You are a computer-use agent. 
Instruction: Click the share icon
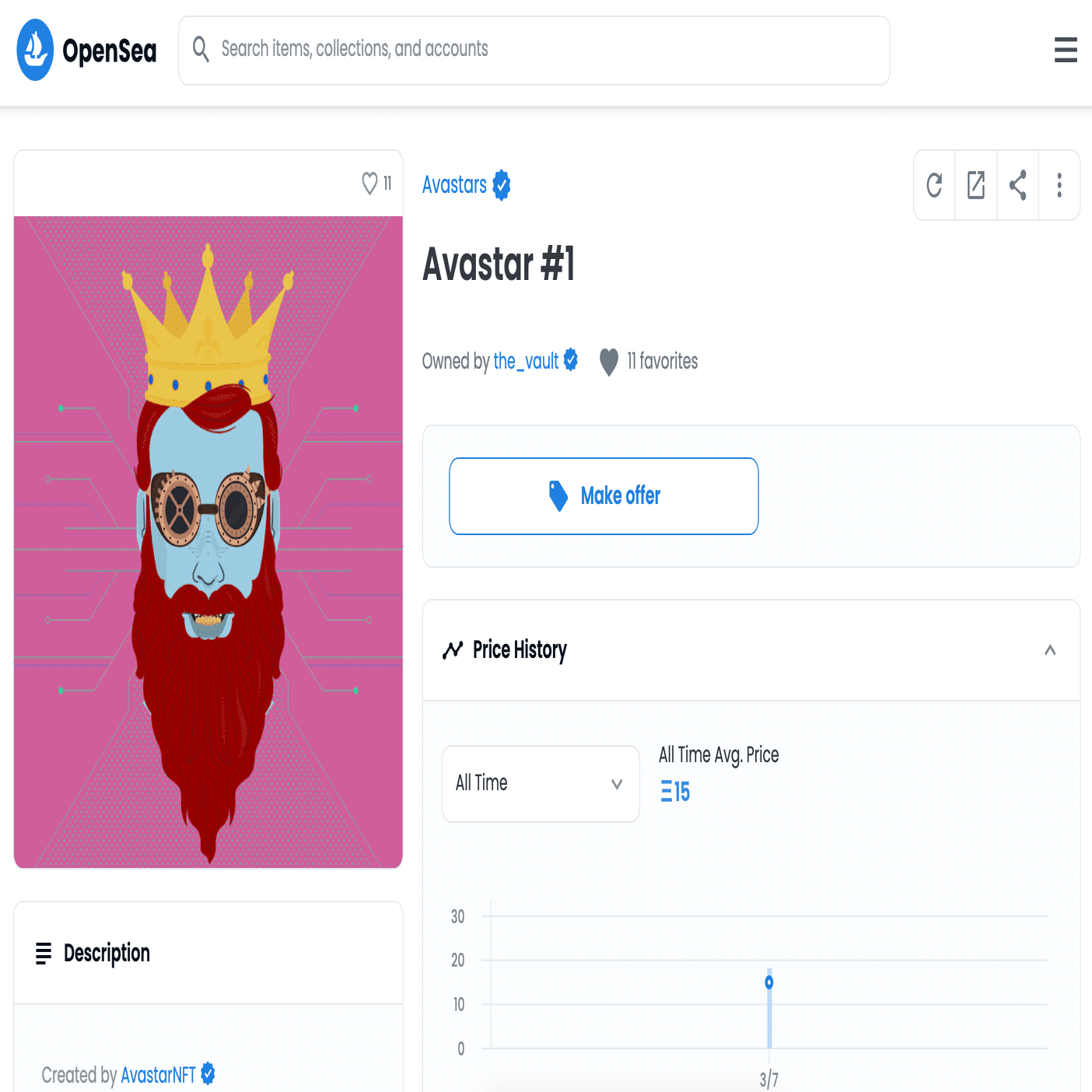click(1017, 185)
